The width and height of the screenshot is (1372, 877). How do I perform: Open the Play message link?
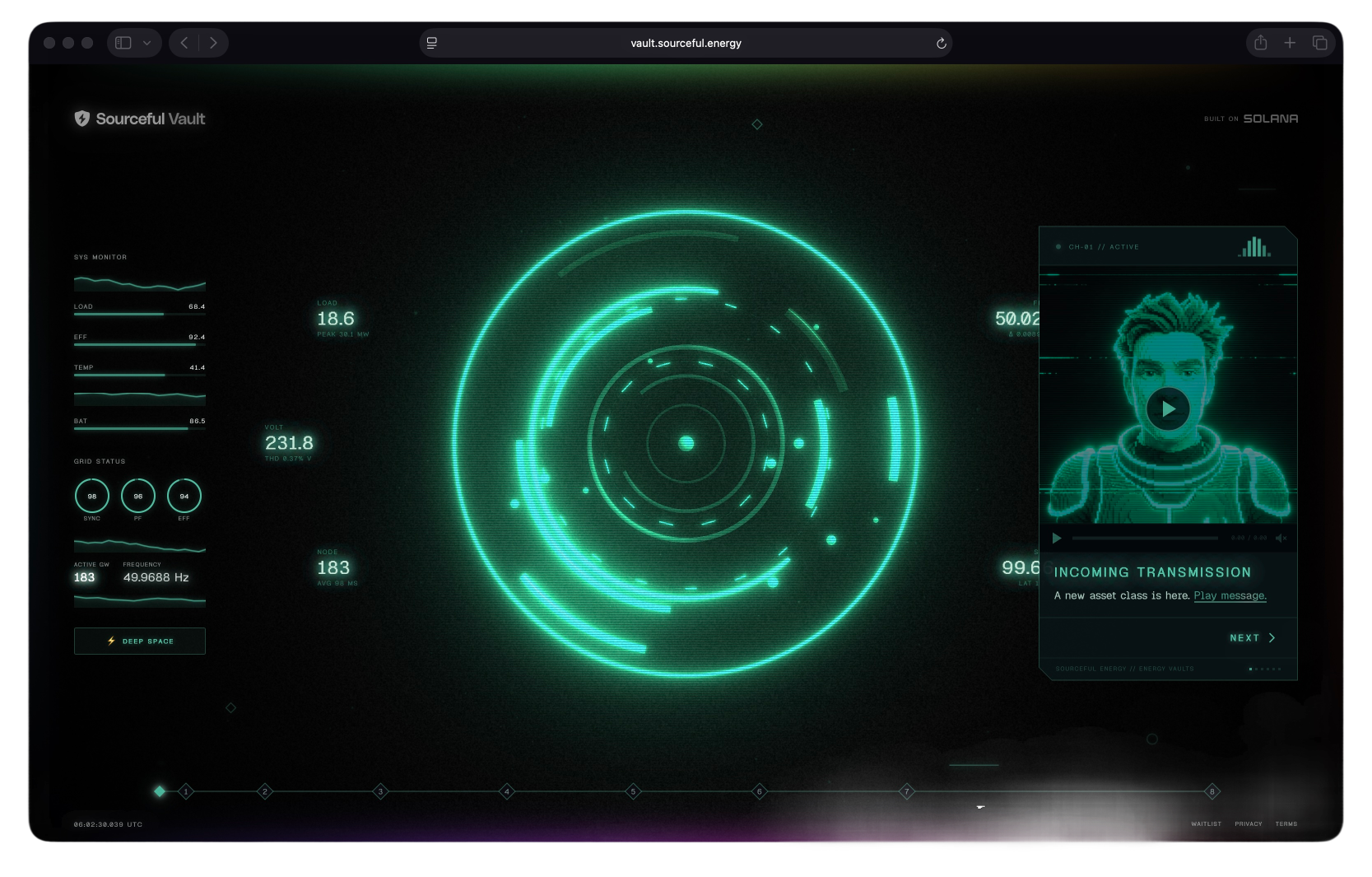click(1230, 595)
